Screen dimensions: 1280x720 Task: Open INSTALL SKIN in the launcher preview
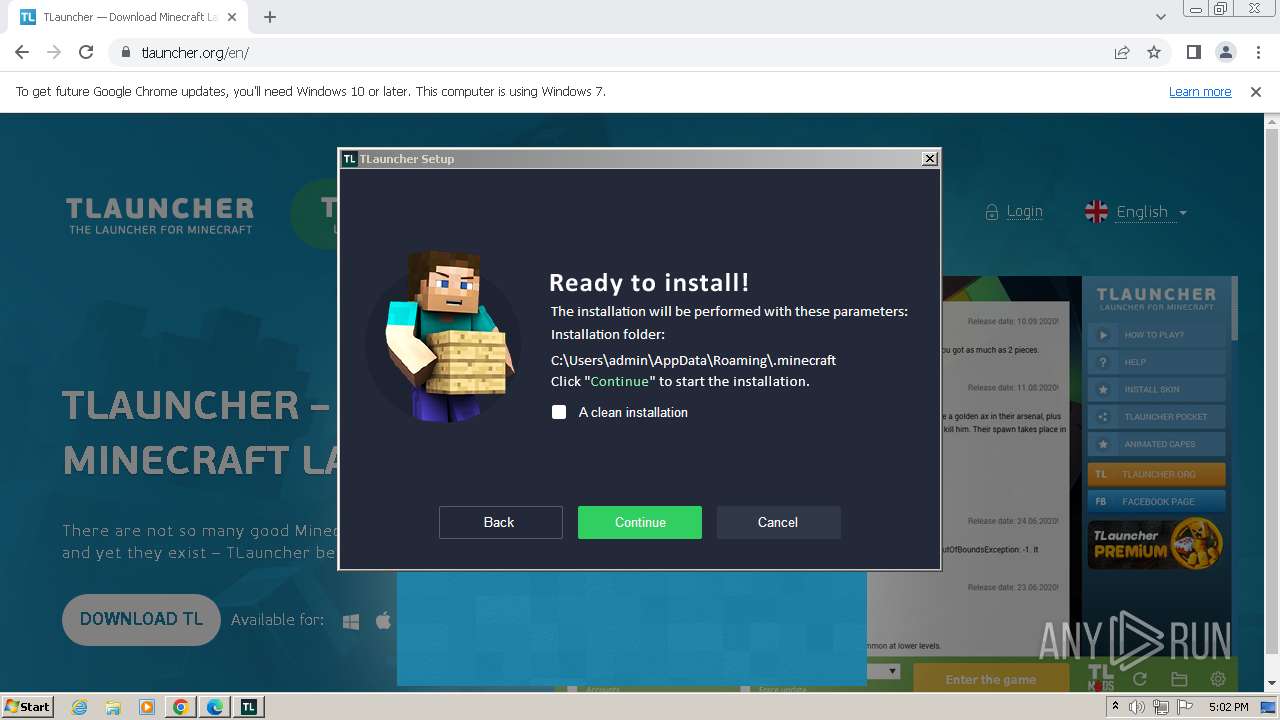click(x=1156, y=389)
